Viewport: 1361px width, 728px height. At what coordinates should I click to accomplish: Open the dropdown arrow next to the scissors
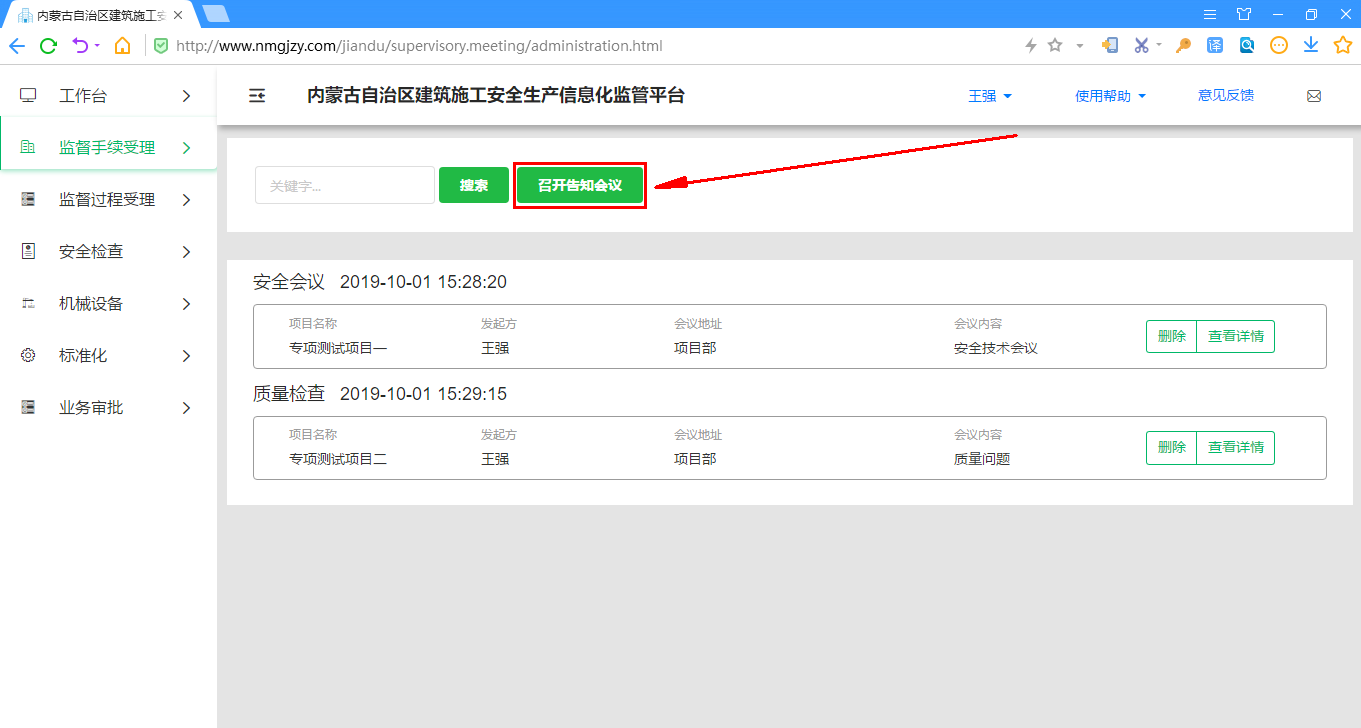click(x=1159, y=45)
